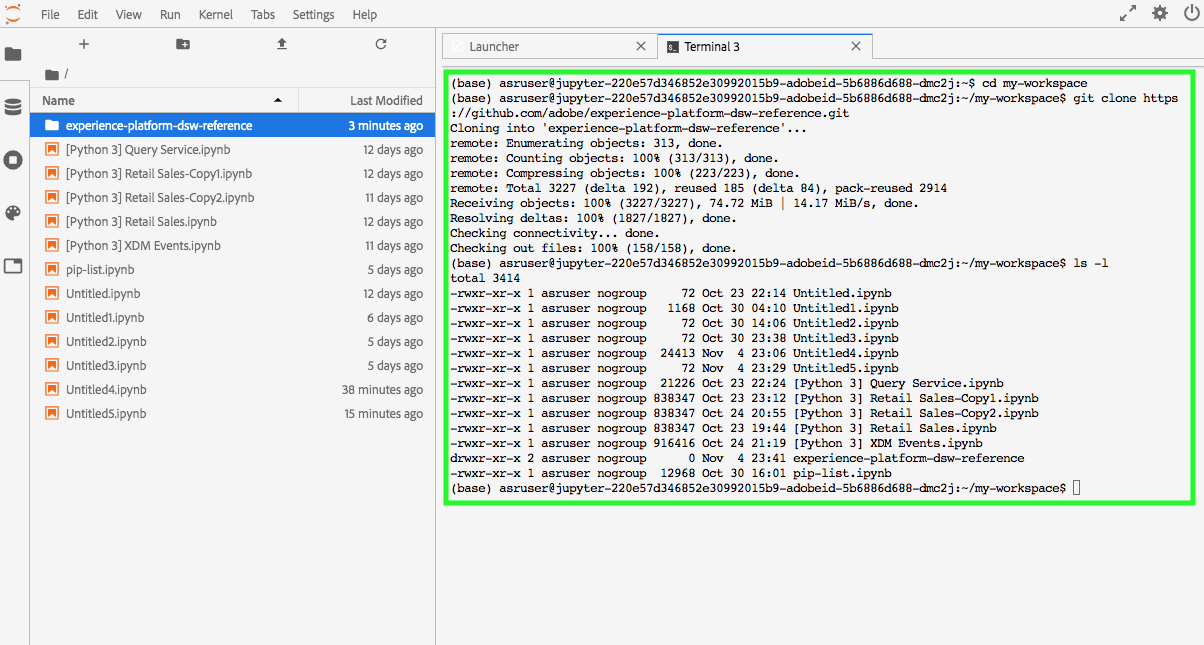Viewport: 1204px width, 645px height.
Task: Create a new folder
Action: point(183,44)
